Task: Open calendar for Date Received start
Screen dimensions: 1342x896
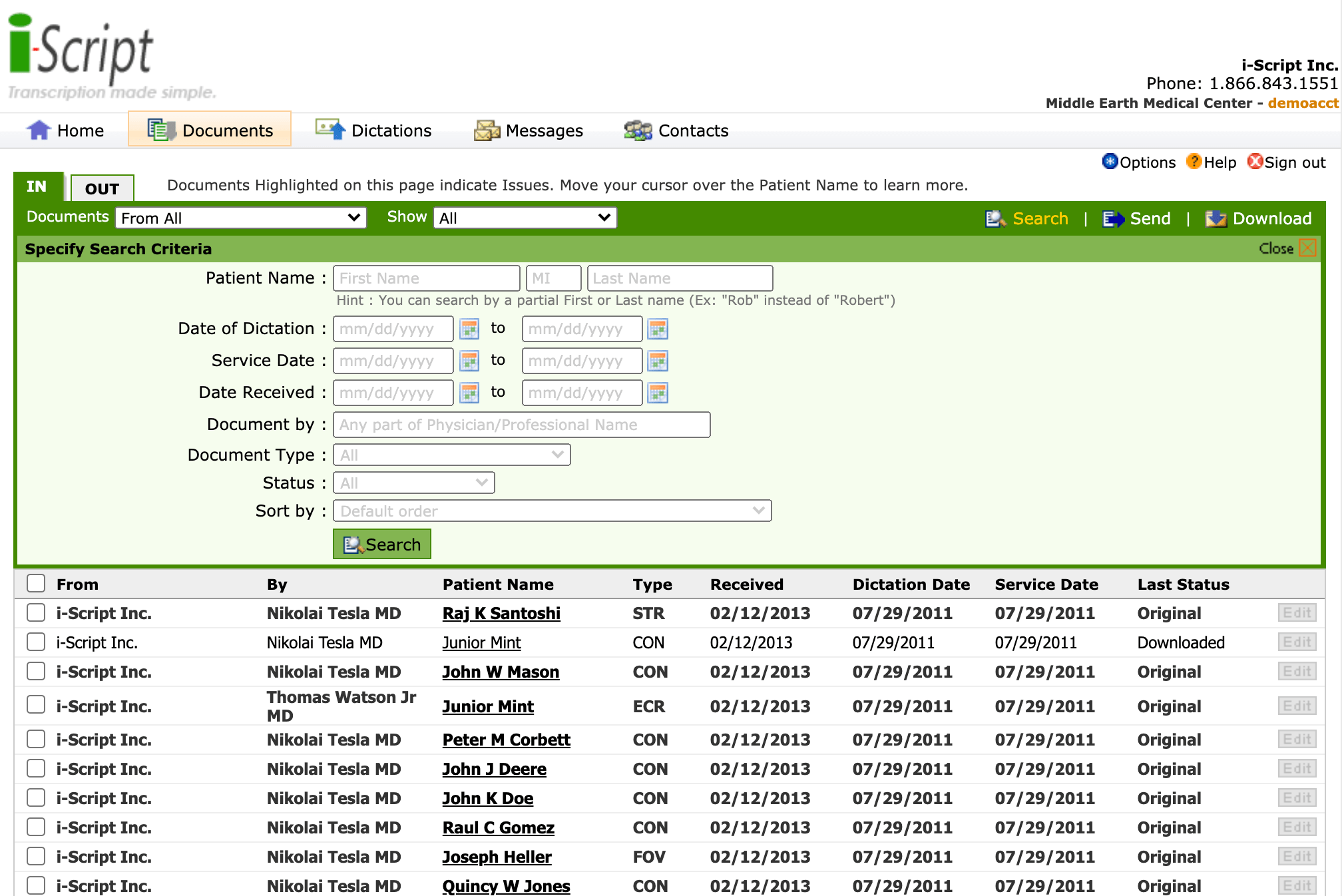Action: point(469,393)
